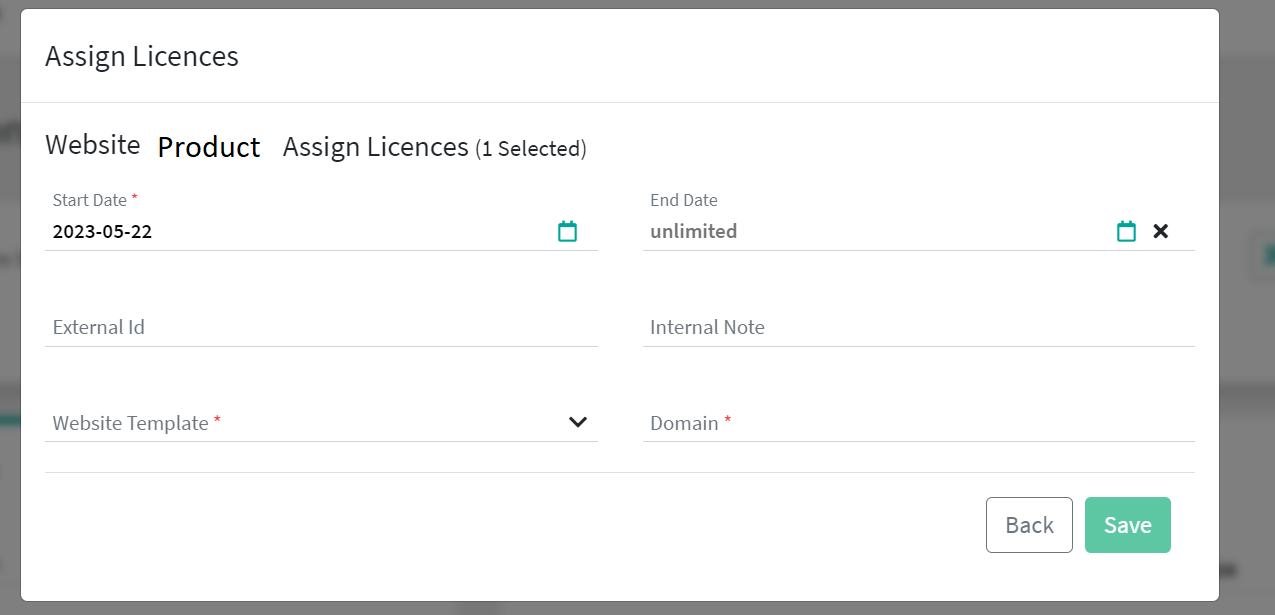
Task: Focus the Domain input field
Action: (918, 423)
